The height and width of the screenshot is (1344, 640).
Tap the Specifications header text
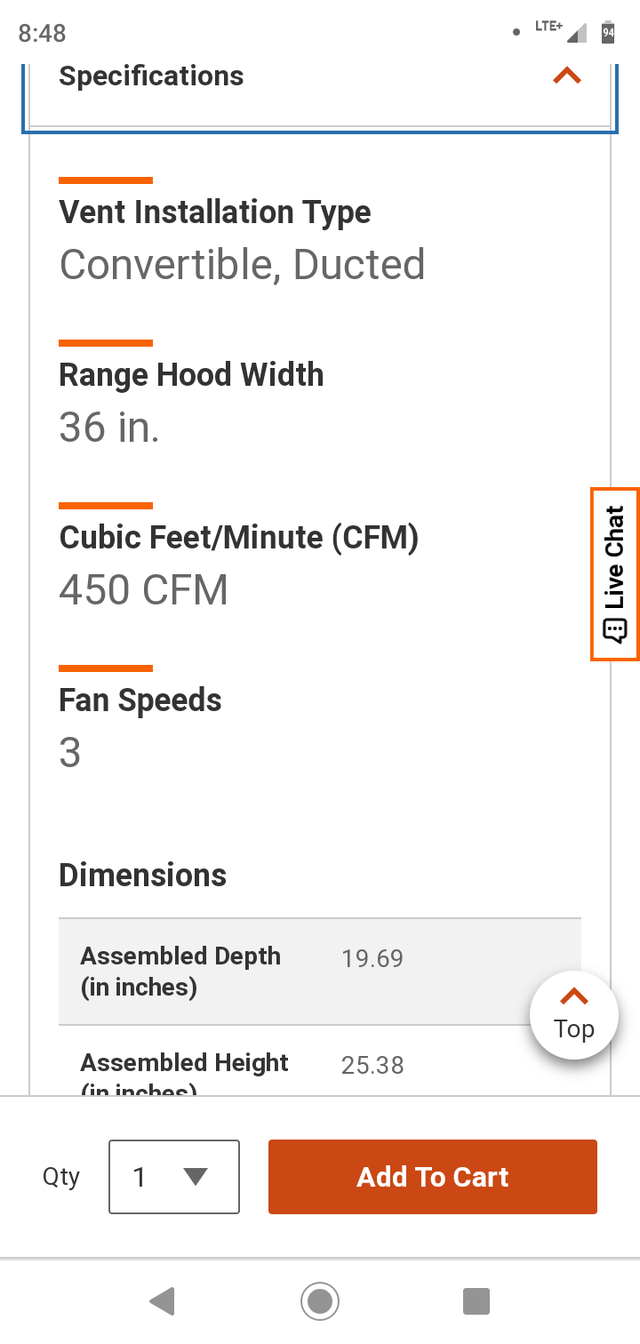coord(151,76)
